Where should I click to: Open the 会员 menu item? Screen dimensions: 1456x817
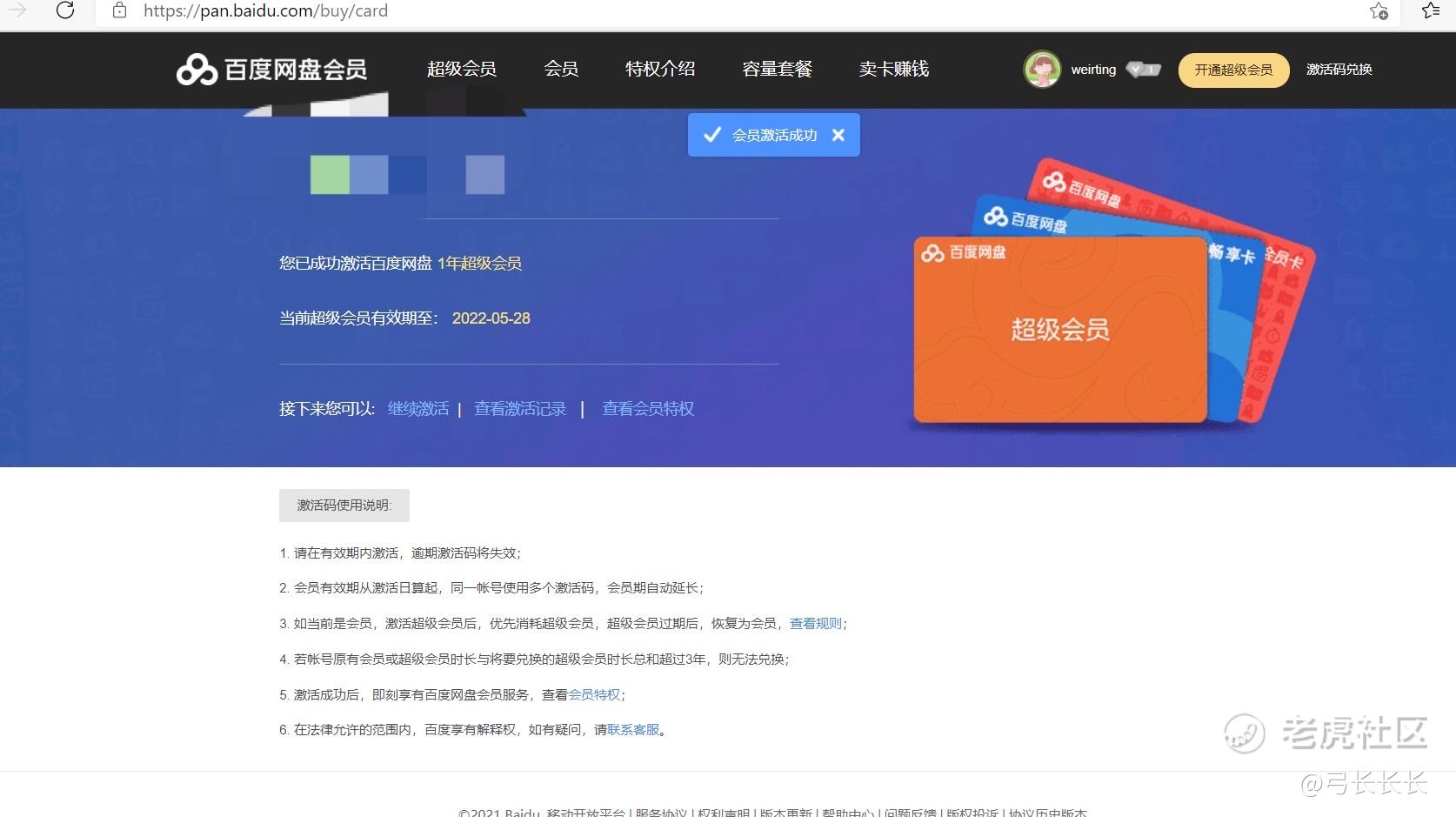pyautogui.click(x=561, y=69)
